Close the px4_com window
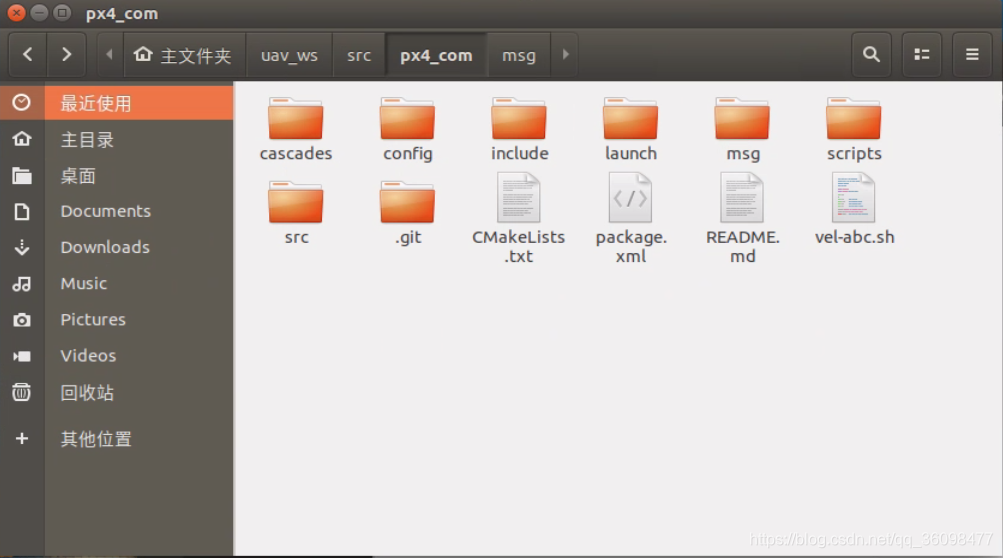This screenshot has height=558, width=1003. (17, 13)
